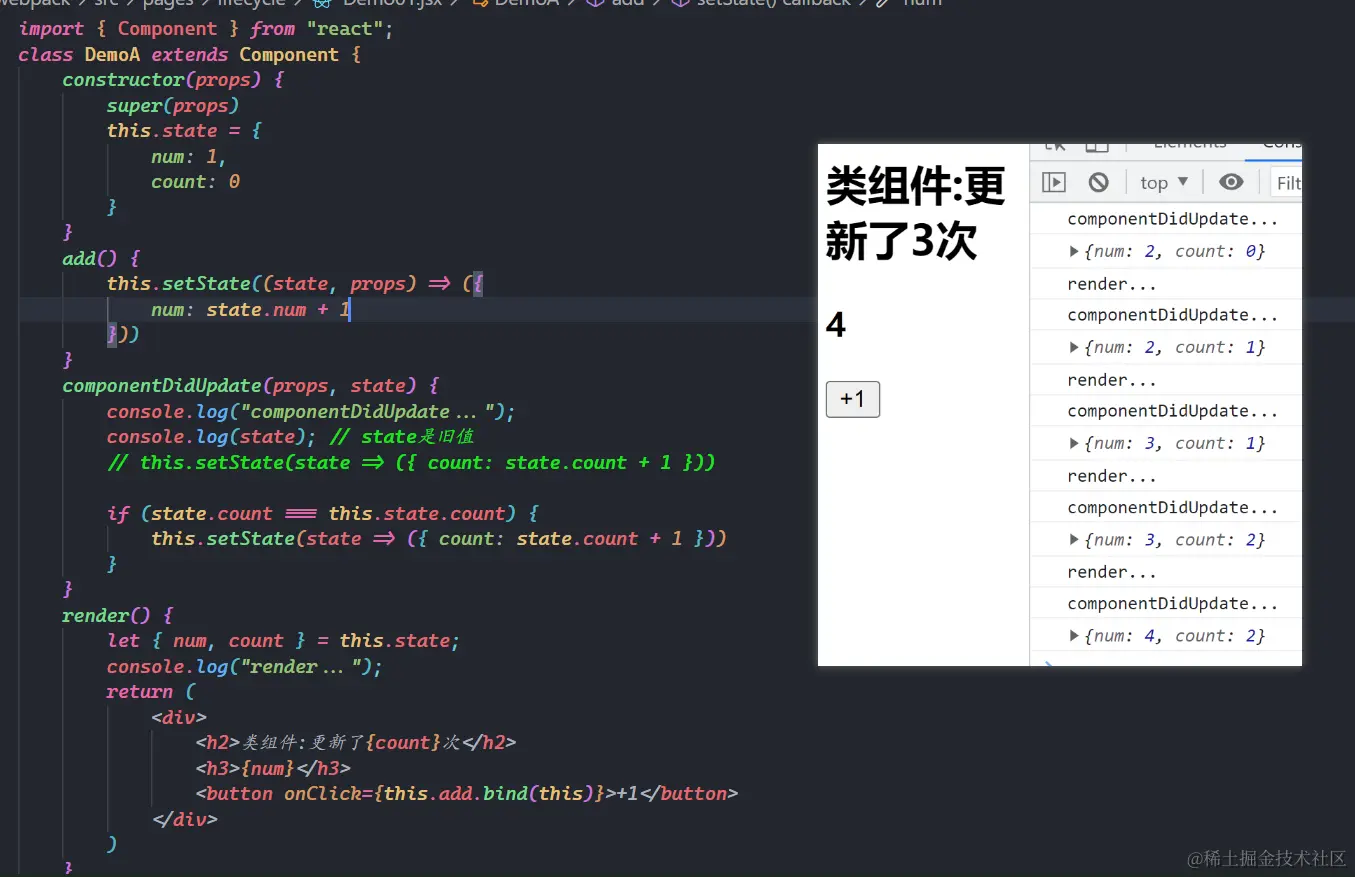Place cursor on the import Component line
The height and width of the screenshot is (877, 1355).
click(206, 29)
